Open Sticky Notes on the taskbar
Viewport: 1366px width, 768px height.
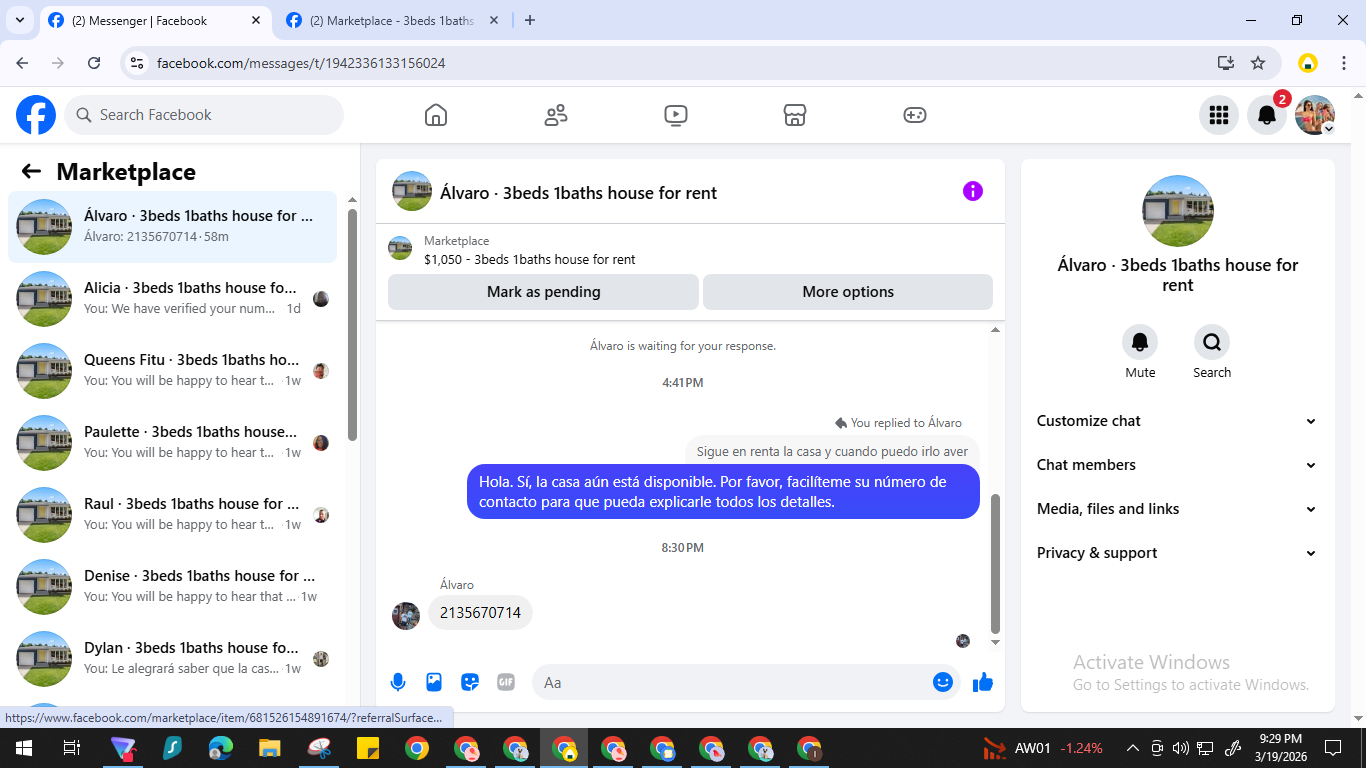[368, 748]
